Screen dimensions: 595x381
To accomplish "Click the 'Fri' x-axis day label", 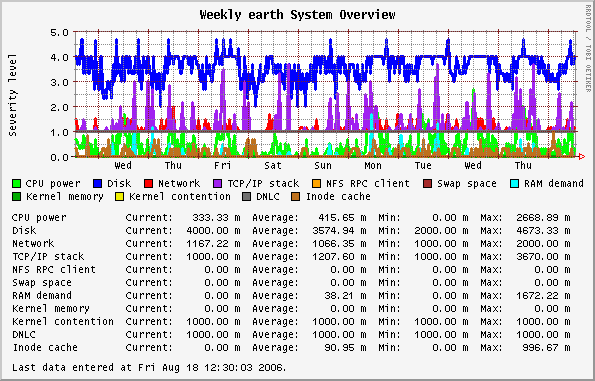I will click(x=222, y=165).
